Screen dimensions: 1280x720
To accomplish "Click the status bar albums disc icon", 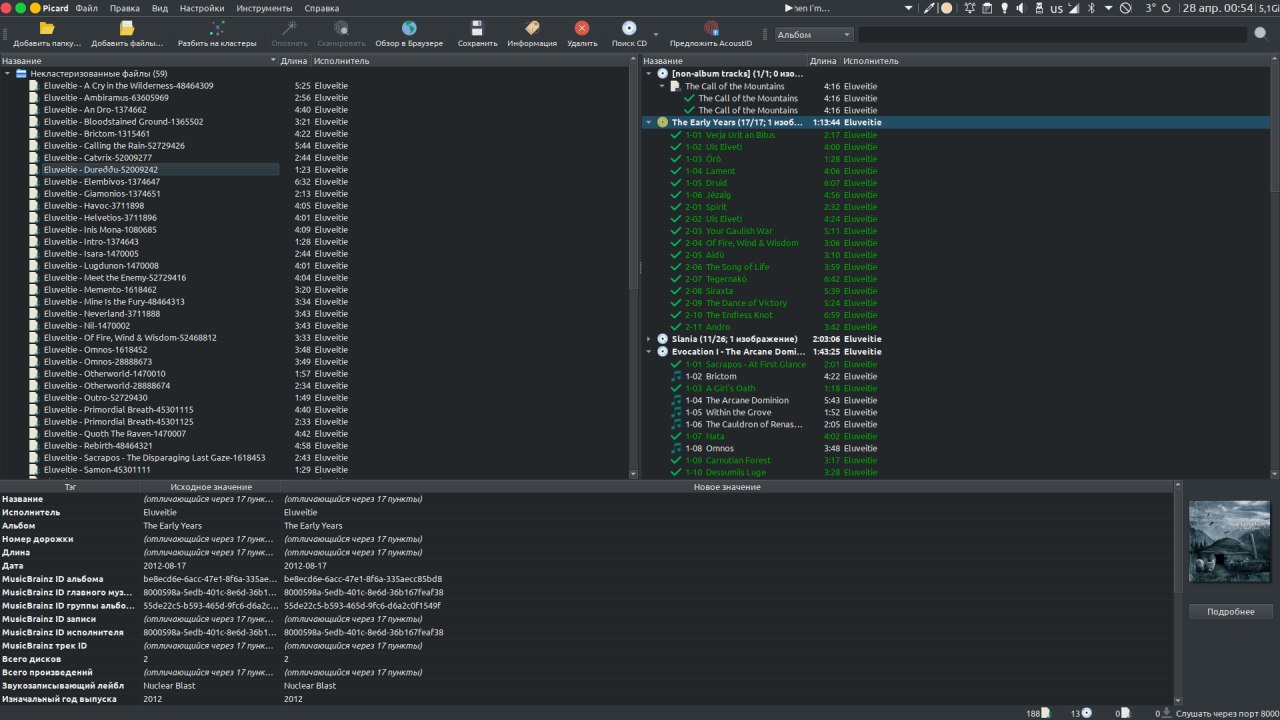I will click(1087, 713).
